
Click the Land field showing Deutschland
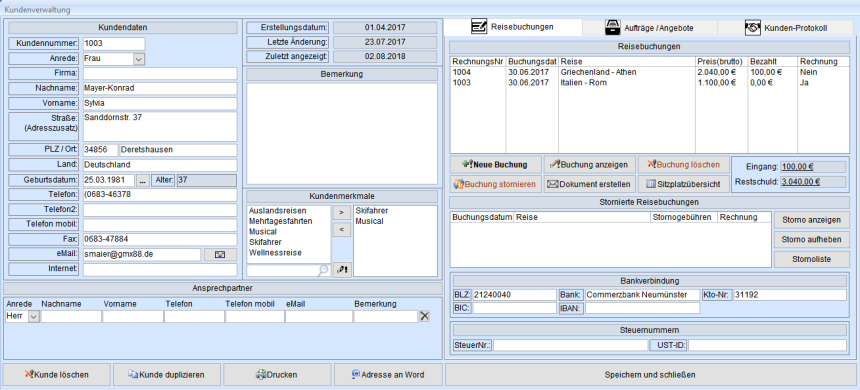(160, 165)
